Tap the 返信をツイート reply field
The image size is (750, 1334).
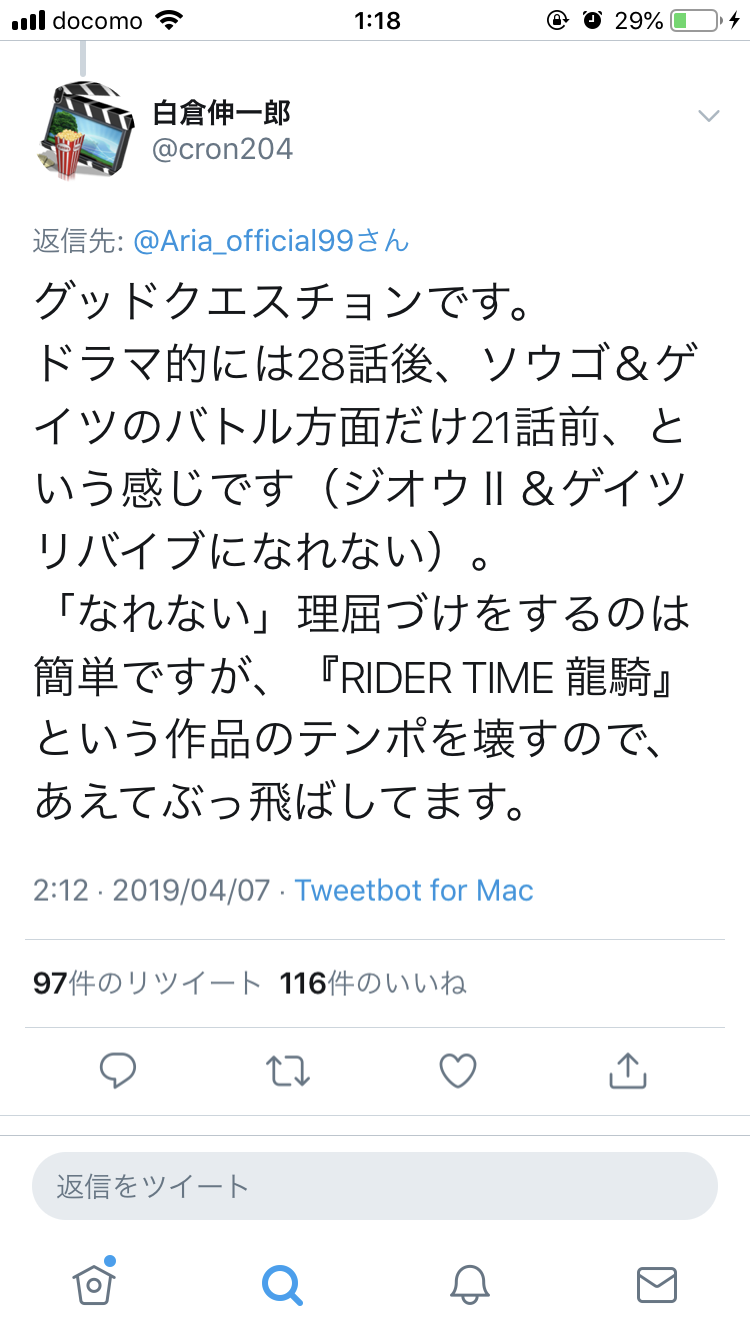[x=375, y=1186]
